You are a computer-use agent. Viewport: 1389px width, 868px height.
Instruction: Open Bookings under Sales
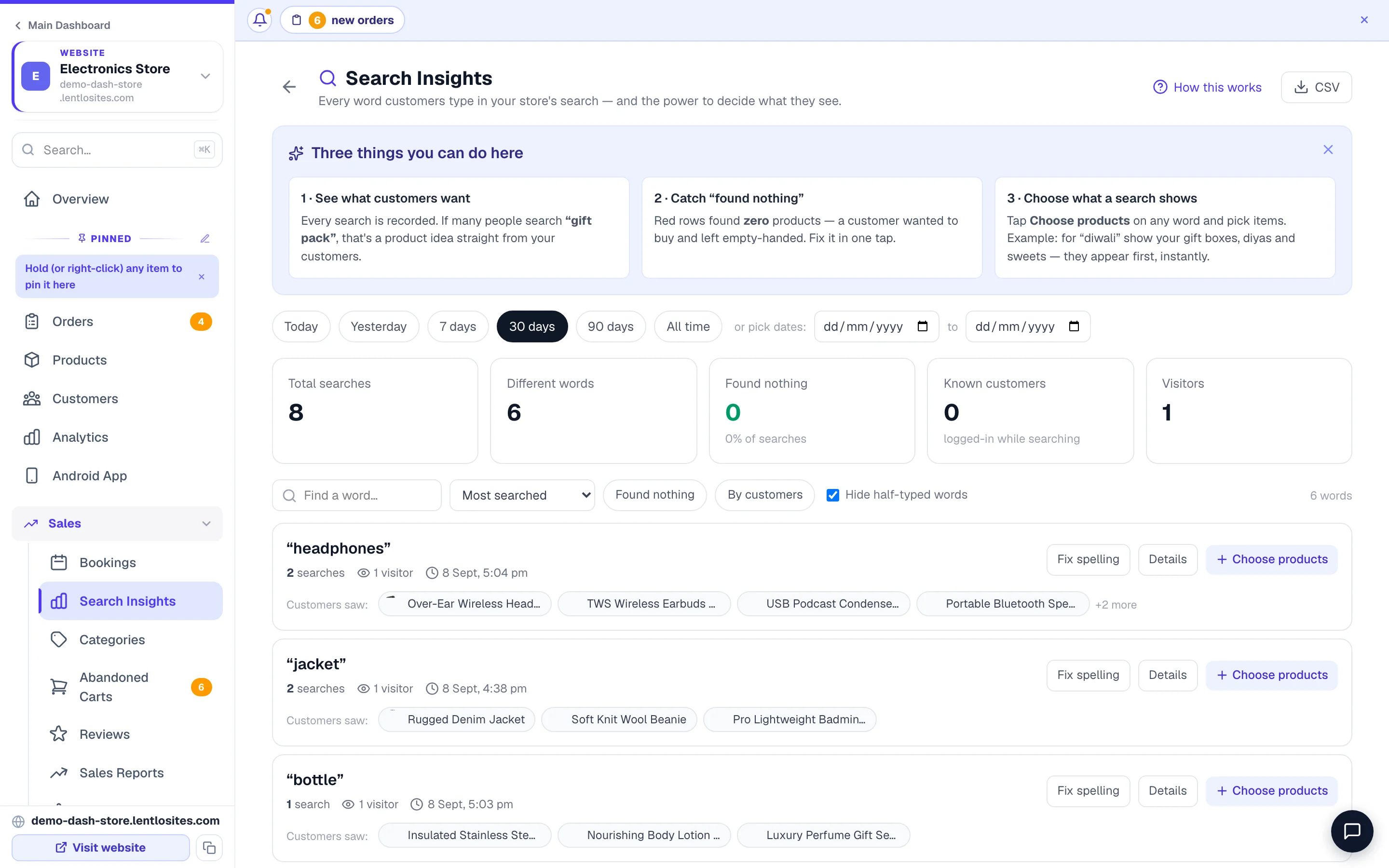click(131, 563)
